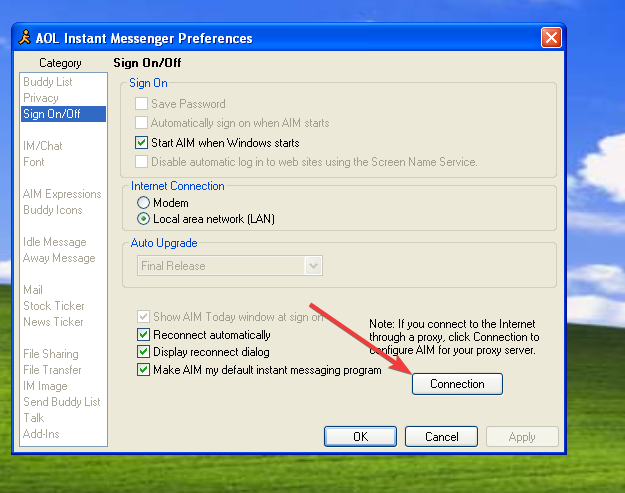Select Local area network (LAN) option

tap(143, 219)
